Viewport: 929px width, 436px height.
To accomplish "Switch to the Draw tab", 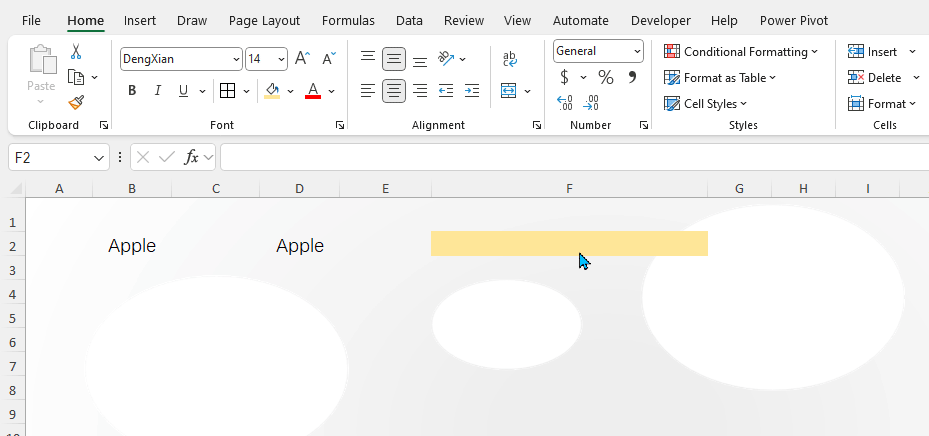I will click(x=192, y=21).
